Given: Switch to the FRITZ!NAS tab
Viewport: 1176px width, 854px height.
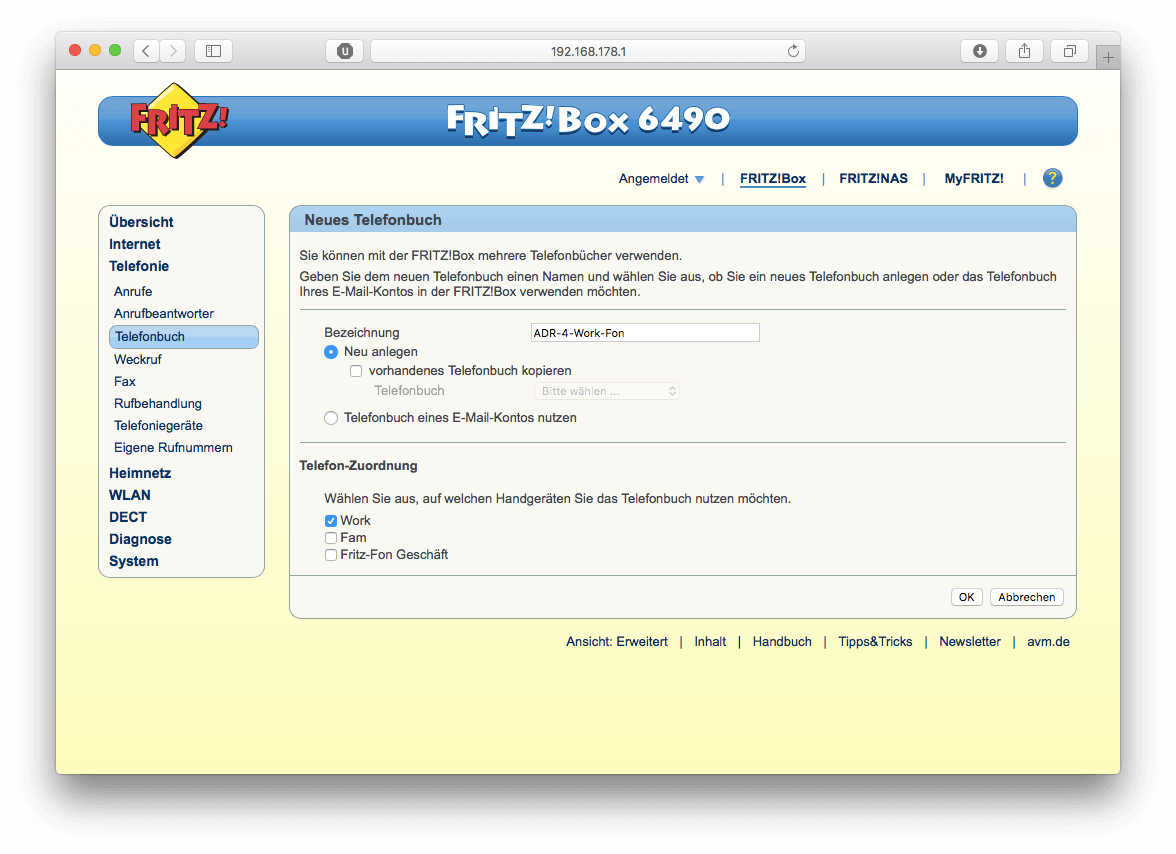Looking at the screenshot, I should 873,179.
